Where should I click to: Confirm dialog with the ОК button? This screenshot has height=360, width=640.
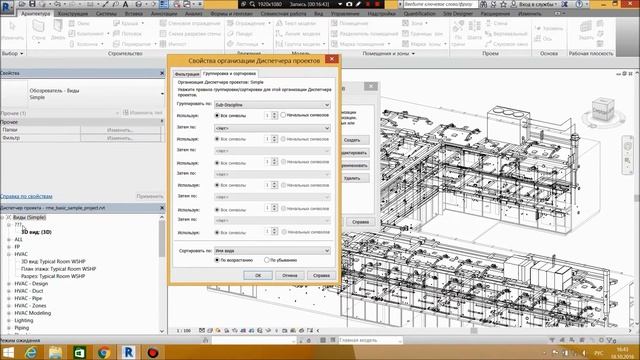(x=258, y=276)
